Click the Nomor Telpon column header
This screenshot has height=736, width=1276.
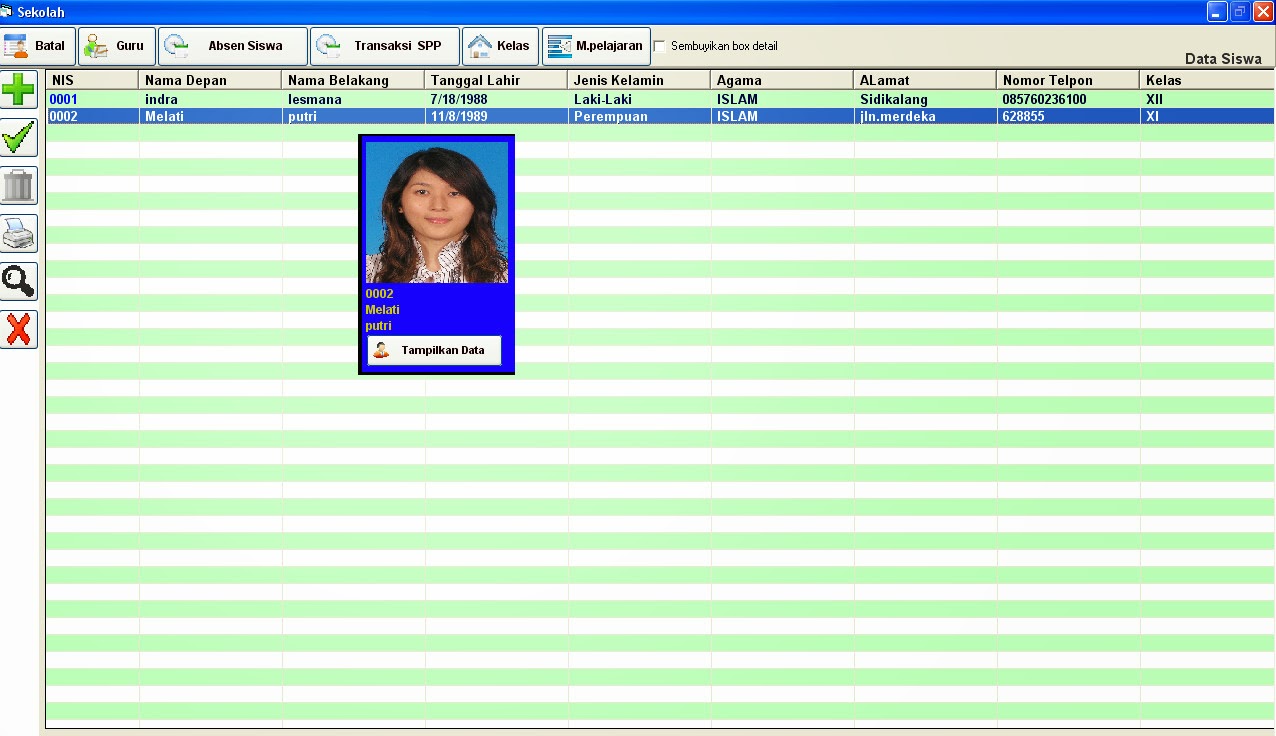click(x=1068, y=80)
